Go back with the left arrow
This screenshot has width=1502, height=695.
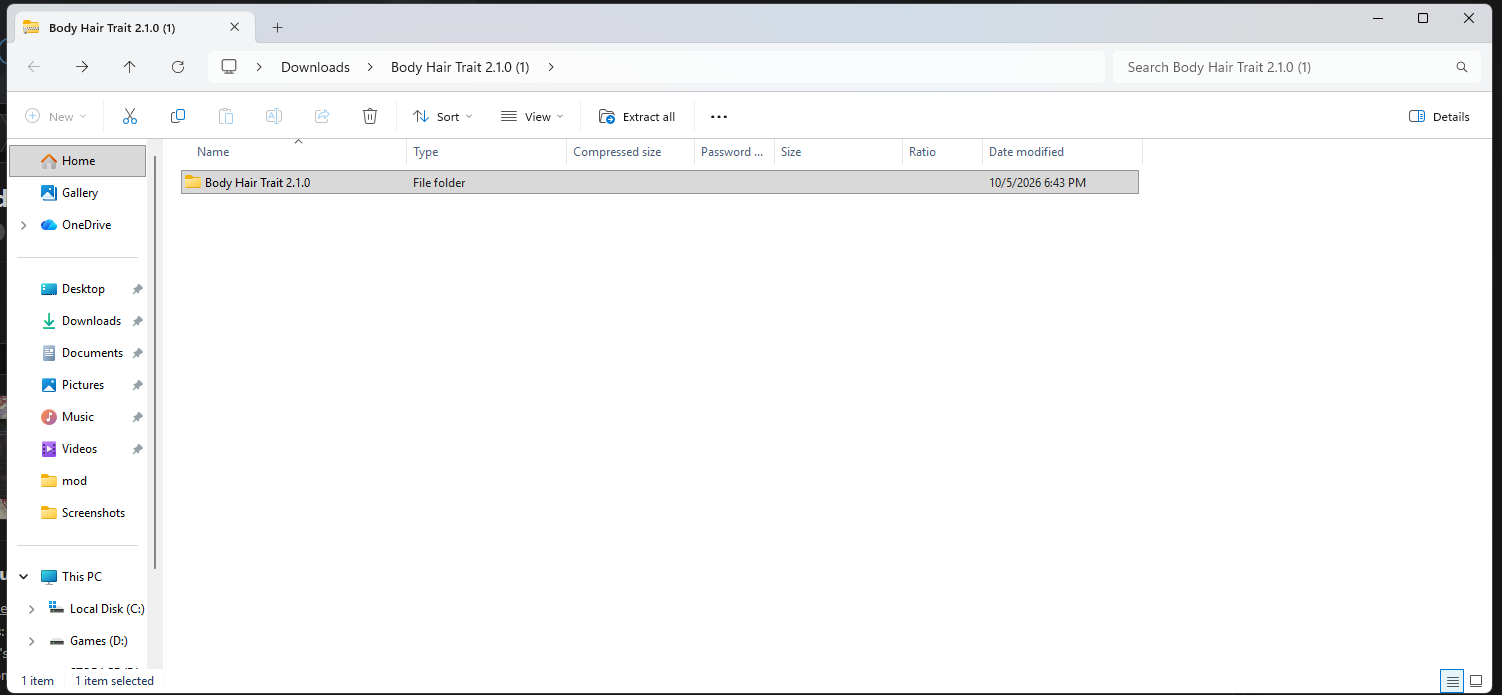tap(34, 67)
